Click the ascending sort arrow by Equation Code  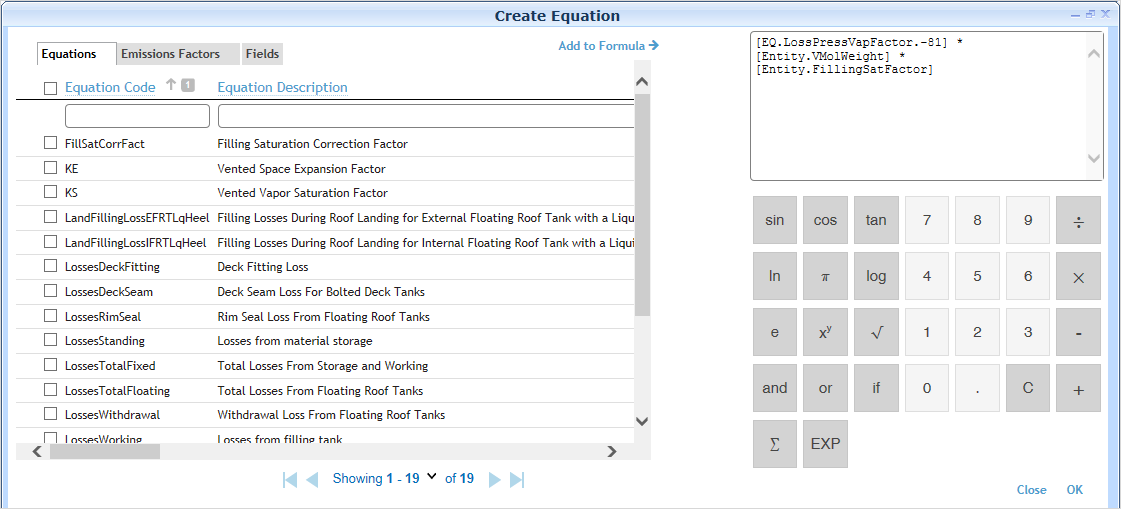(170, 85)
